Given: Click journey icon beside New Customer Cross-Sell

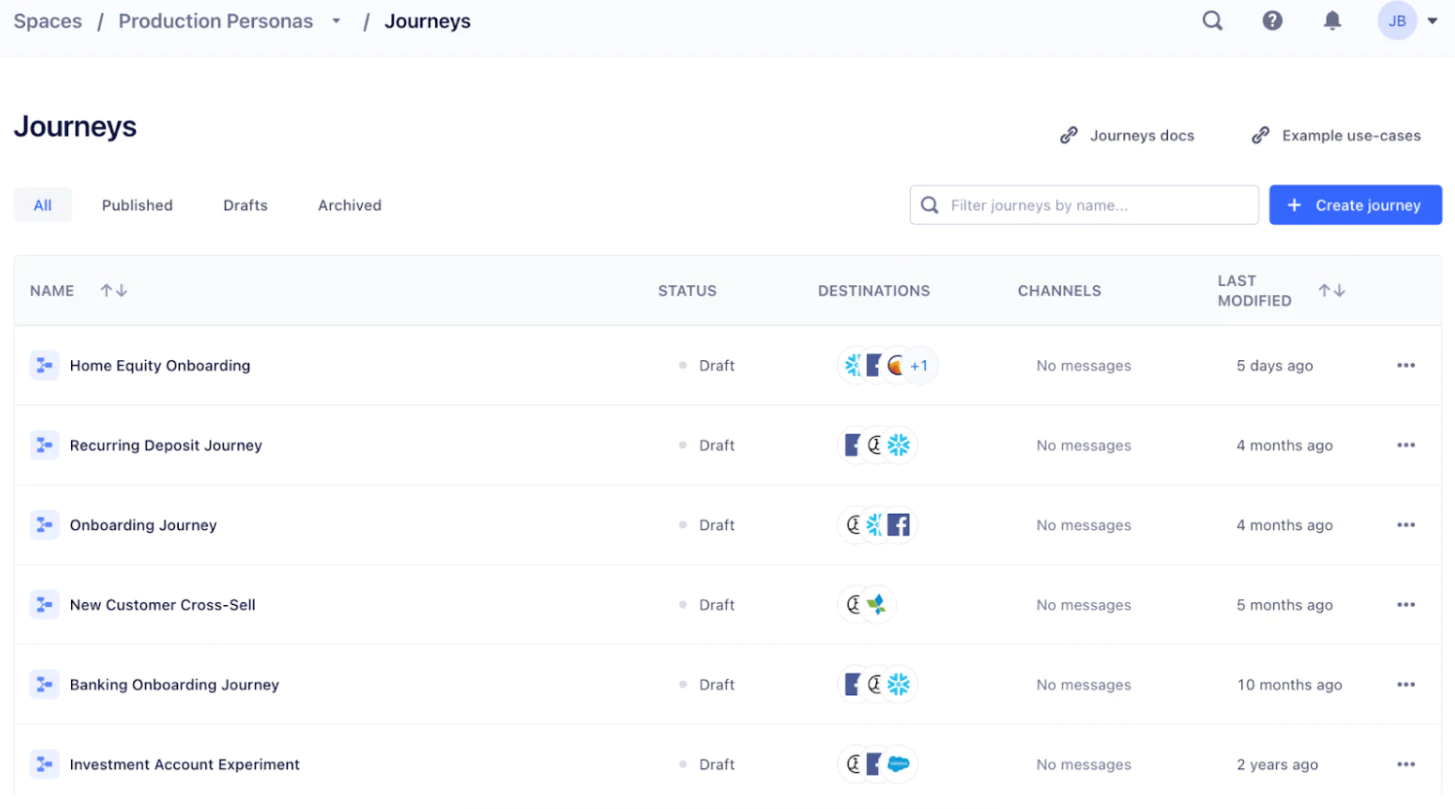Looking at the screenshot, I should (x=44, y=605).
